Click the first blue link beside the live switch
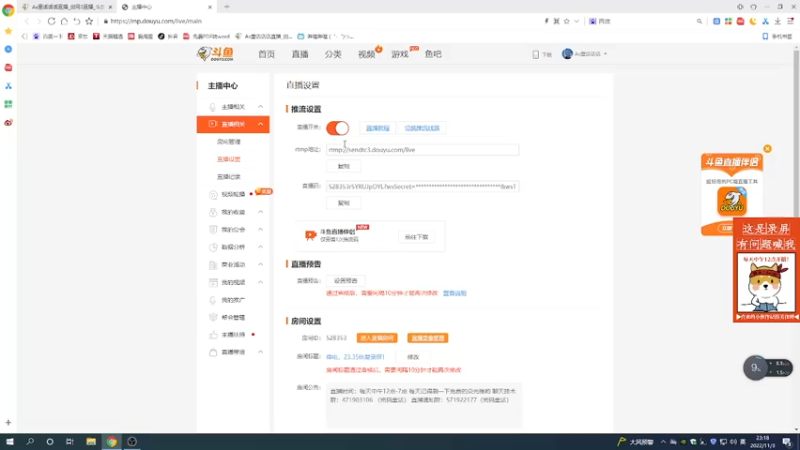This screenshot has width=800, height=450. point(378,128)
